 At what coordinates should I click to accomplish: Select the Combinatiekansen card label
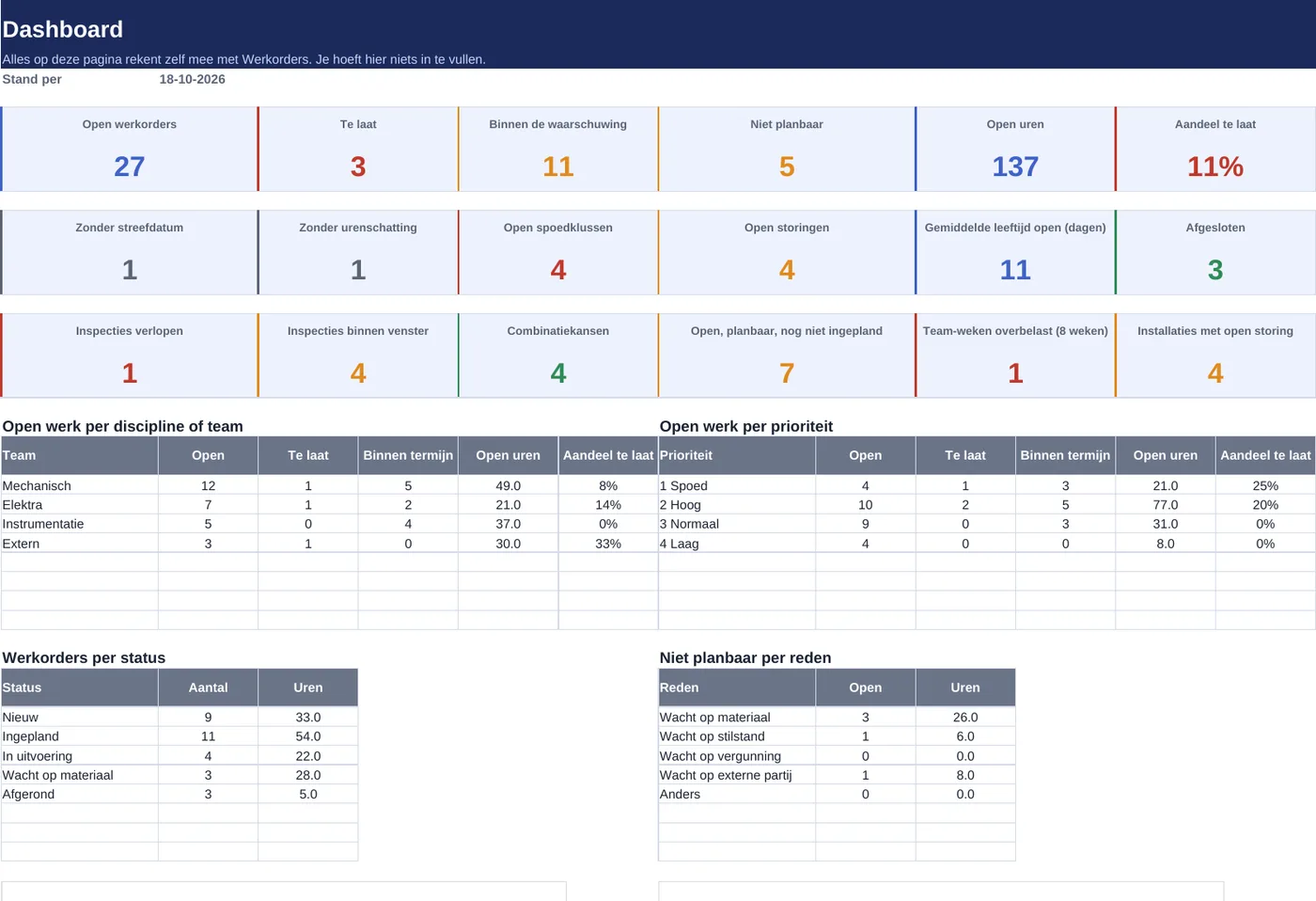[558, 331]
